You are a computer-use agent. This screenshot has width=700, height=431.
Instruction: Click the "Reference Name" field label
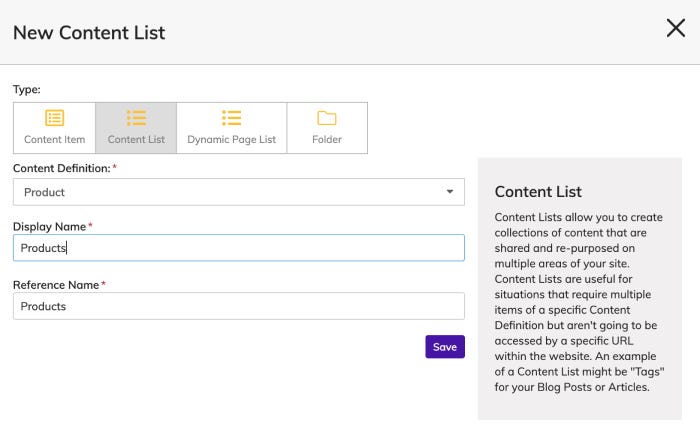(56, 285)
